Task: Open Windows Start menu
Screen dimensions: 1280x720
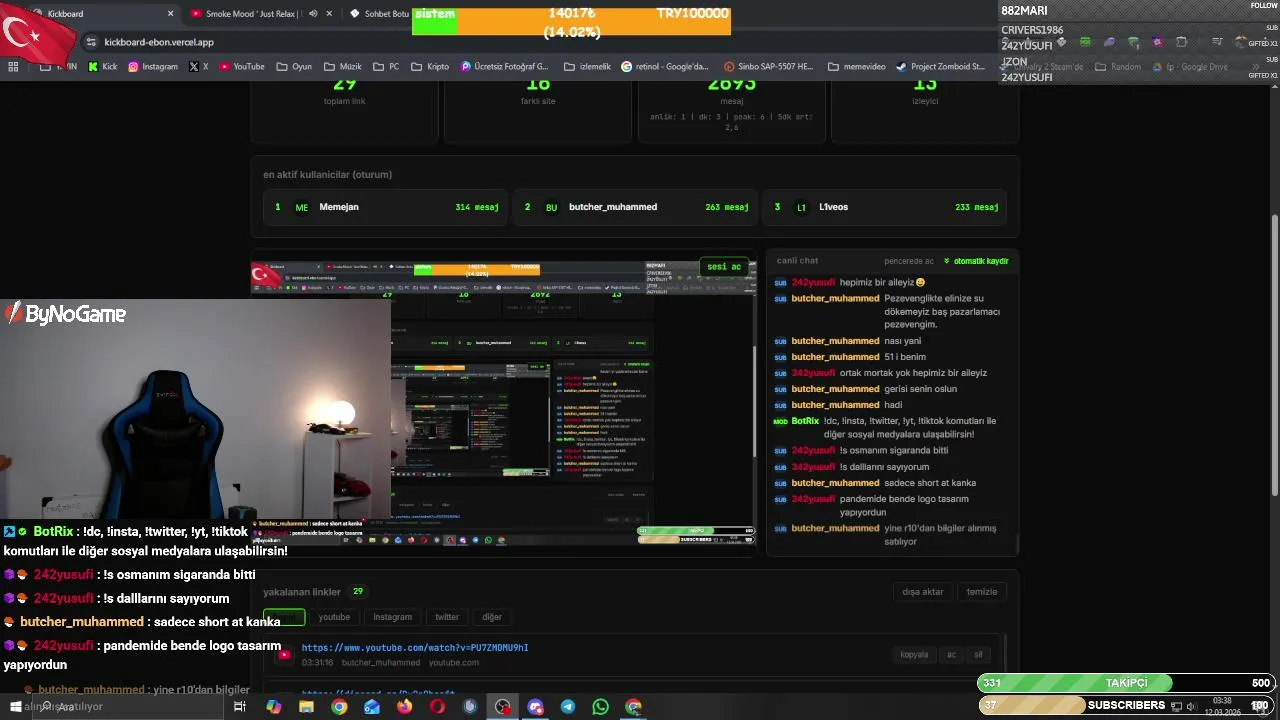Action: point(15,706)
